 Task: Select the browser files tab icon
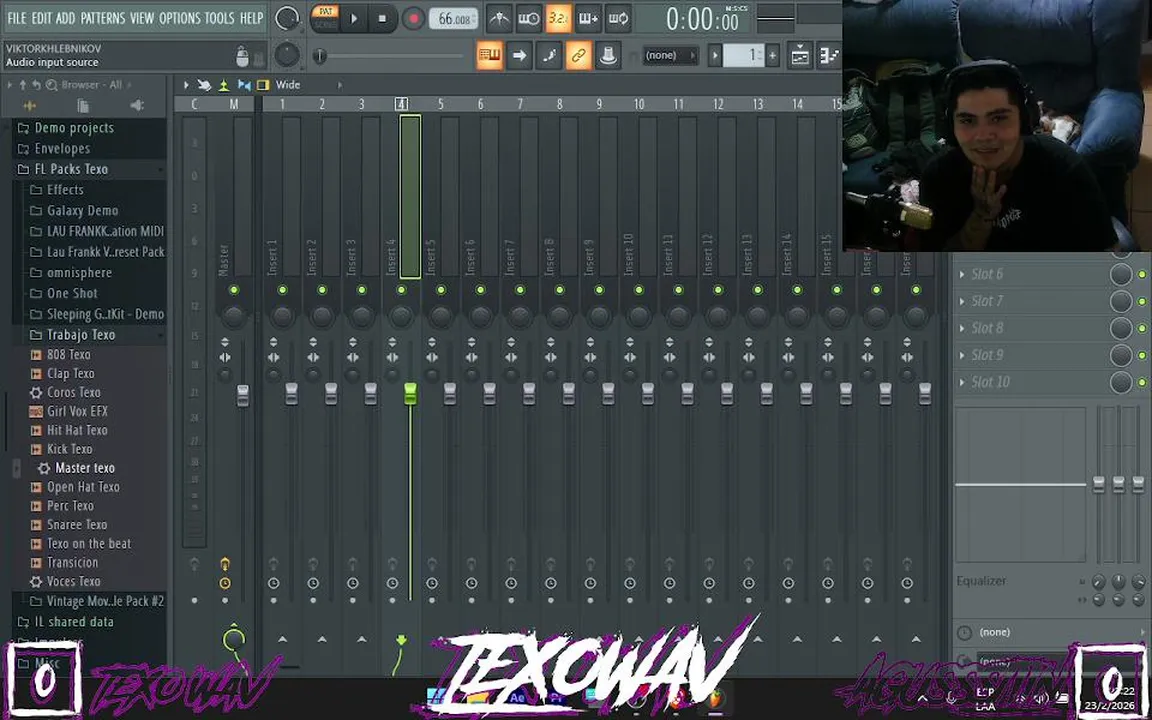point(83,106)
